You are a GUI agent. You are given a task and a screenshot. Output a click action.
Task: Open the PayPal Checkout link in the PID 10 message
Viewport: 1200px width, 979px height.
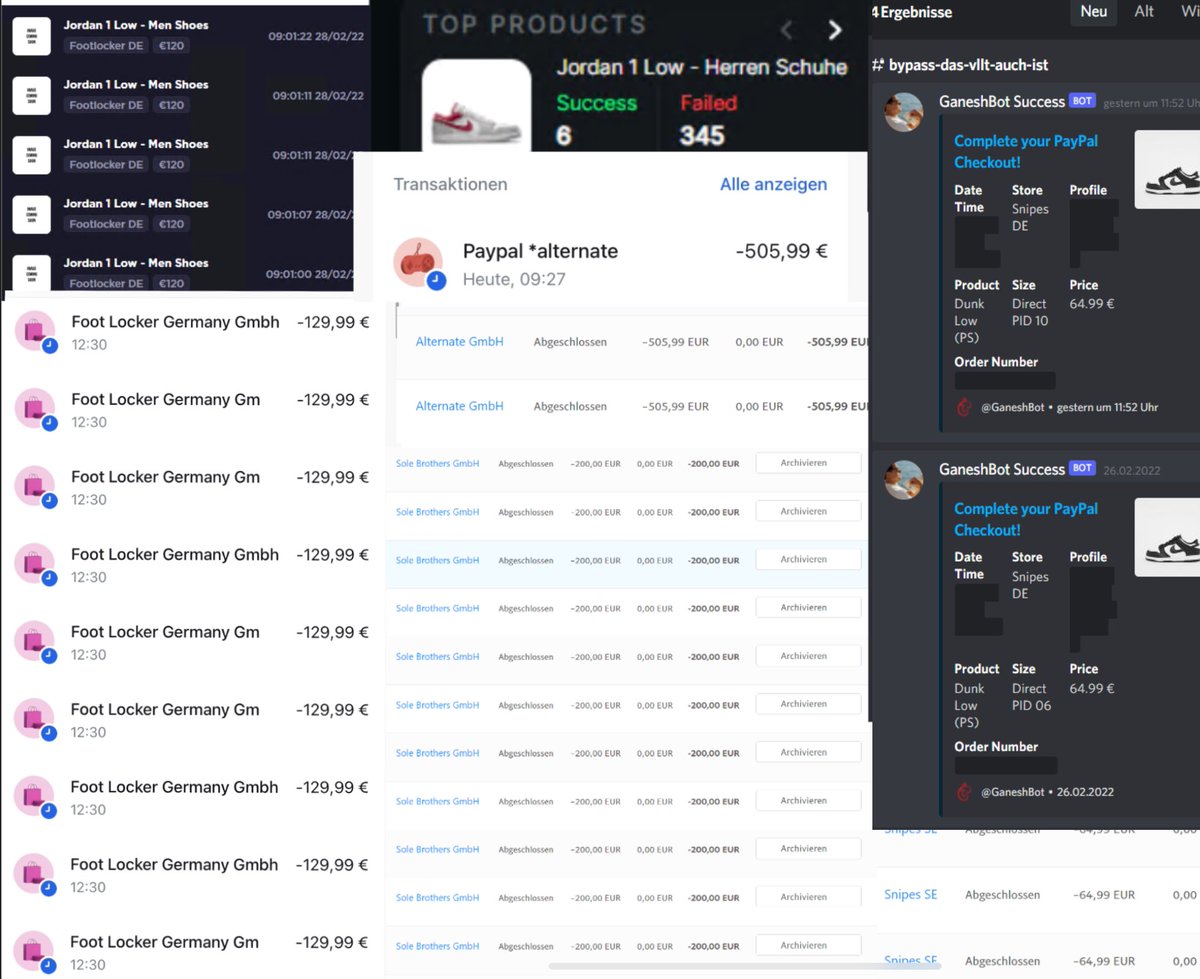pos(1026,151)
